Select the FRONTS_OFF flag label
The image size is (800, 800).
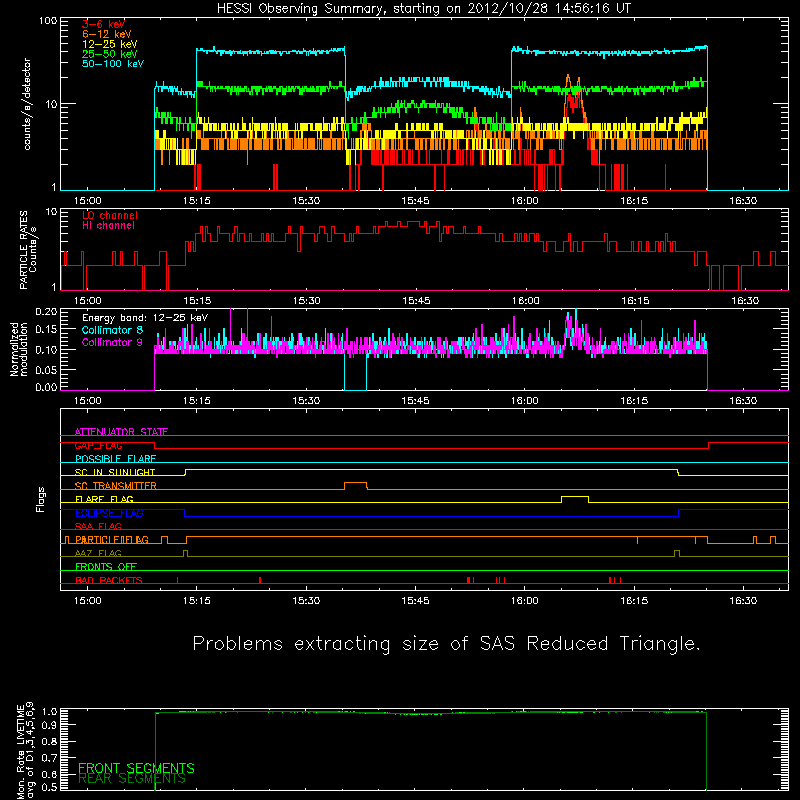click(106, 566)
